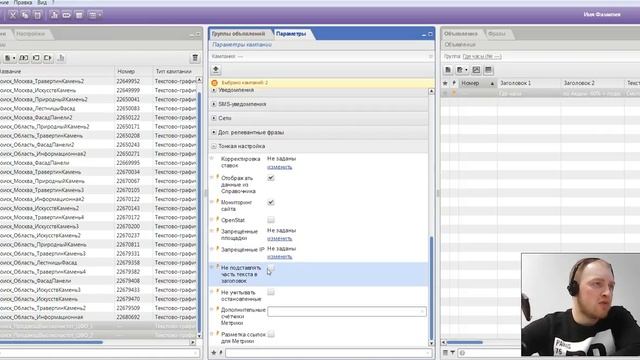
Task: Click the calendar-style icon in purple toolbar
Action: (79, 15)
